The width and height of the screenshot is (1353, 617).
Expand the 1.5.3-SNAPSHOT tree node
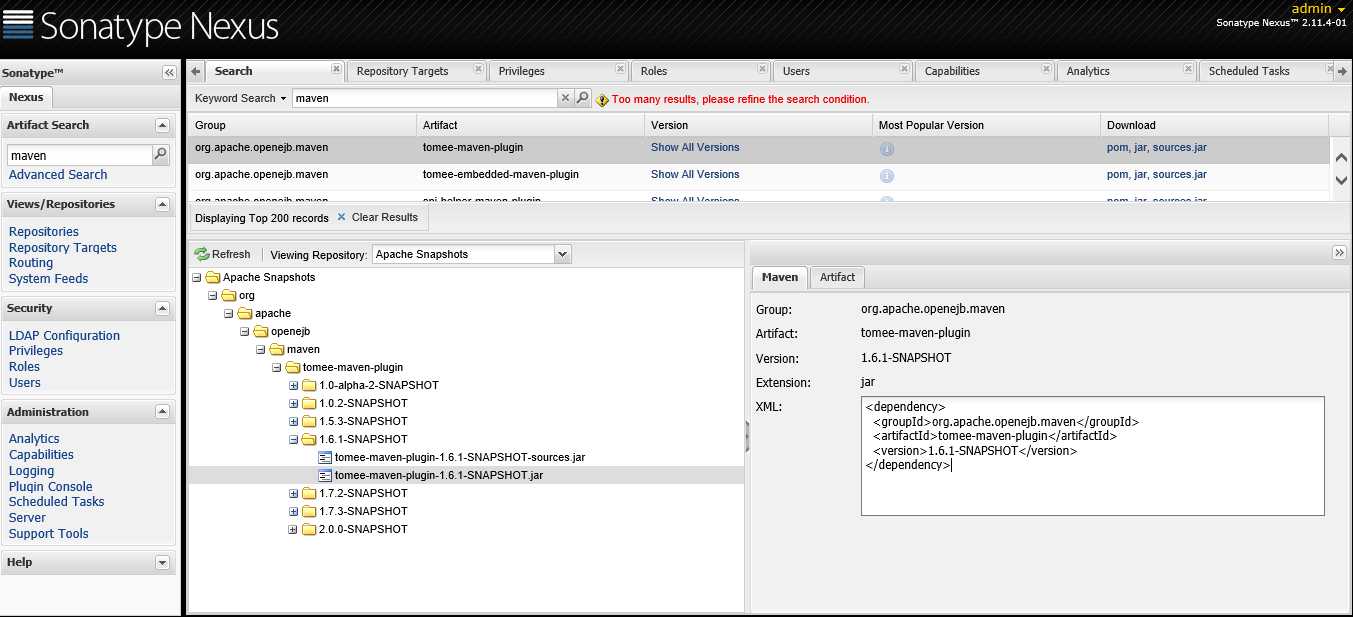tap(293, 421)
